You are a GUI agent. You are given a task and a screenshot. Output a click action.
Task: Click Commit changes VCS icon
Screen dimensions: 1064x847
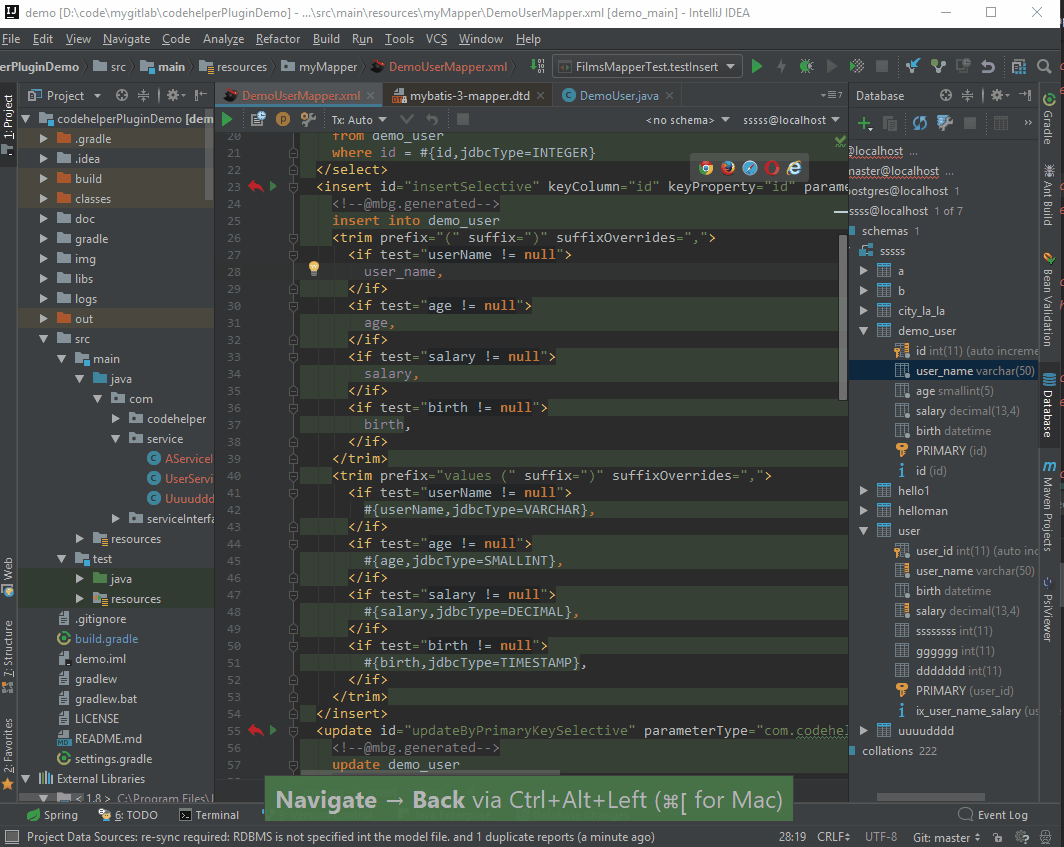click(x=938, y=67)
